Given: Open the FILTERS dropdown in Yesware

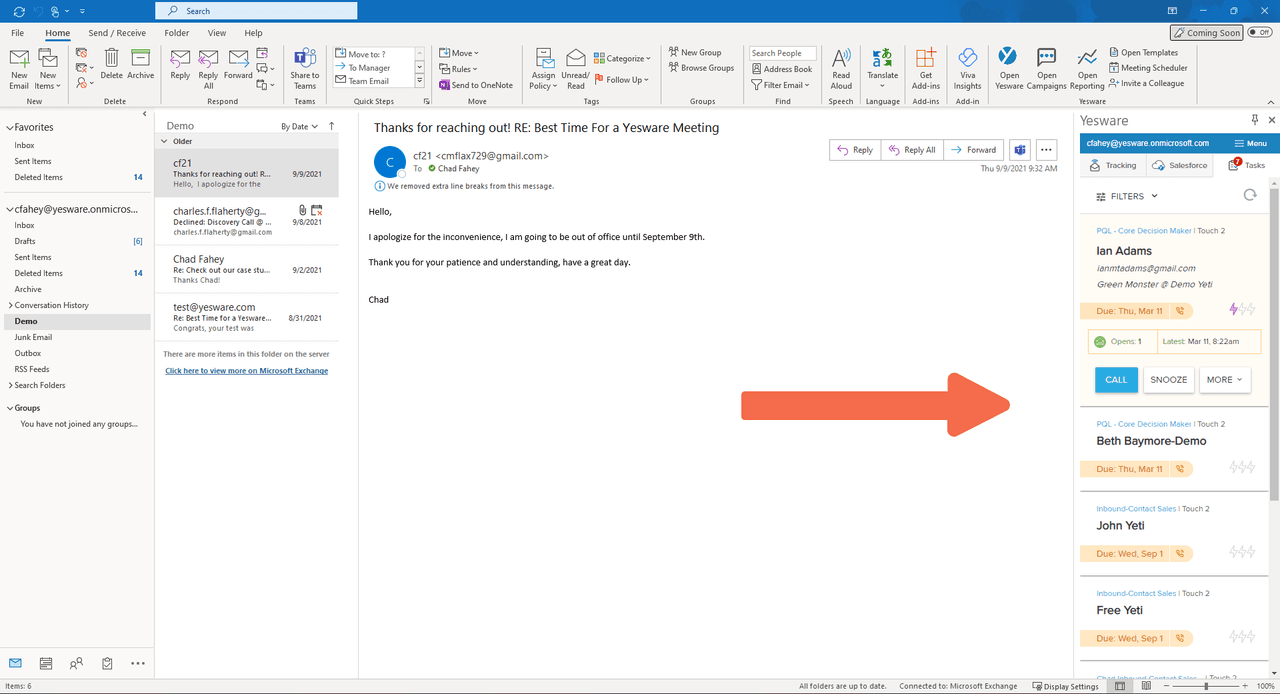Looking at the screenshot, I should (1127, 197).
